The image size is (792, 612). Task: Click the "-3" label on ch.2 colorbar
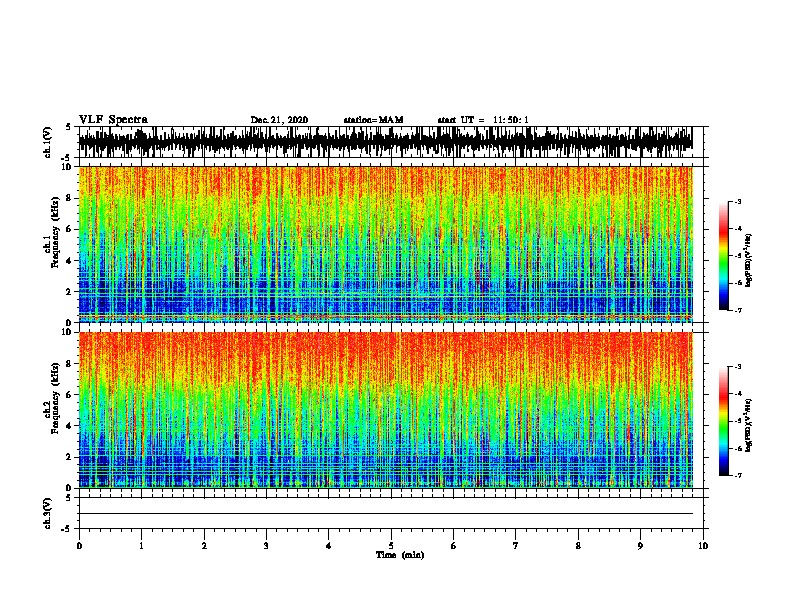pyautogui.click(x=738, y=367)
